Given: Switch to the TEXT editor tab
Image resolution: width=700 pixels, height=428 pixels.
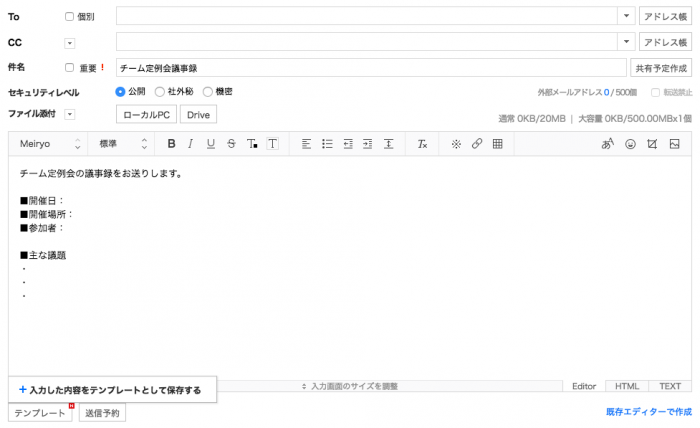Looking at the screenshot, I should coord(670,386).
